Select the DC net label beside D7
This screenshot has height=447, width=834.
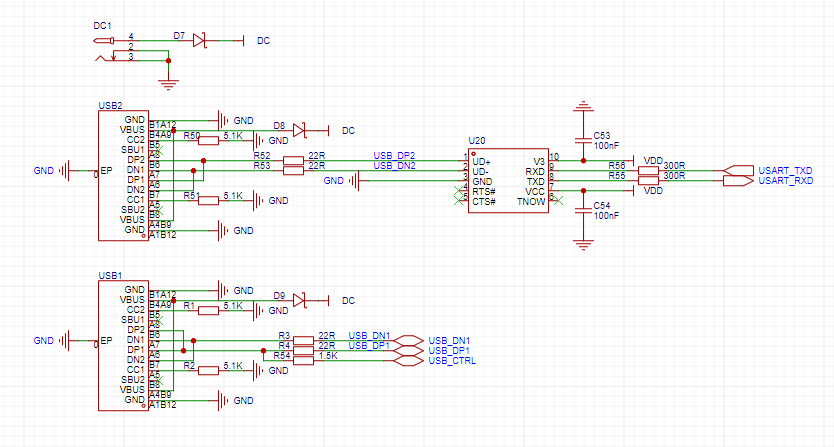coord(263,40)
